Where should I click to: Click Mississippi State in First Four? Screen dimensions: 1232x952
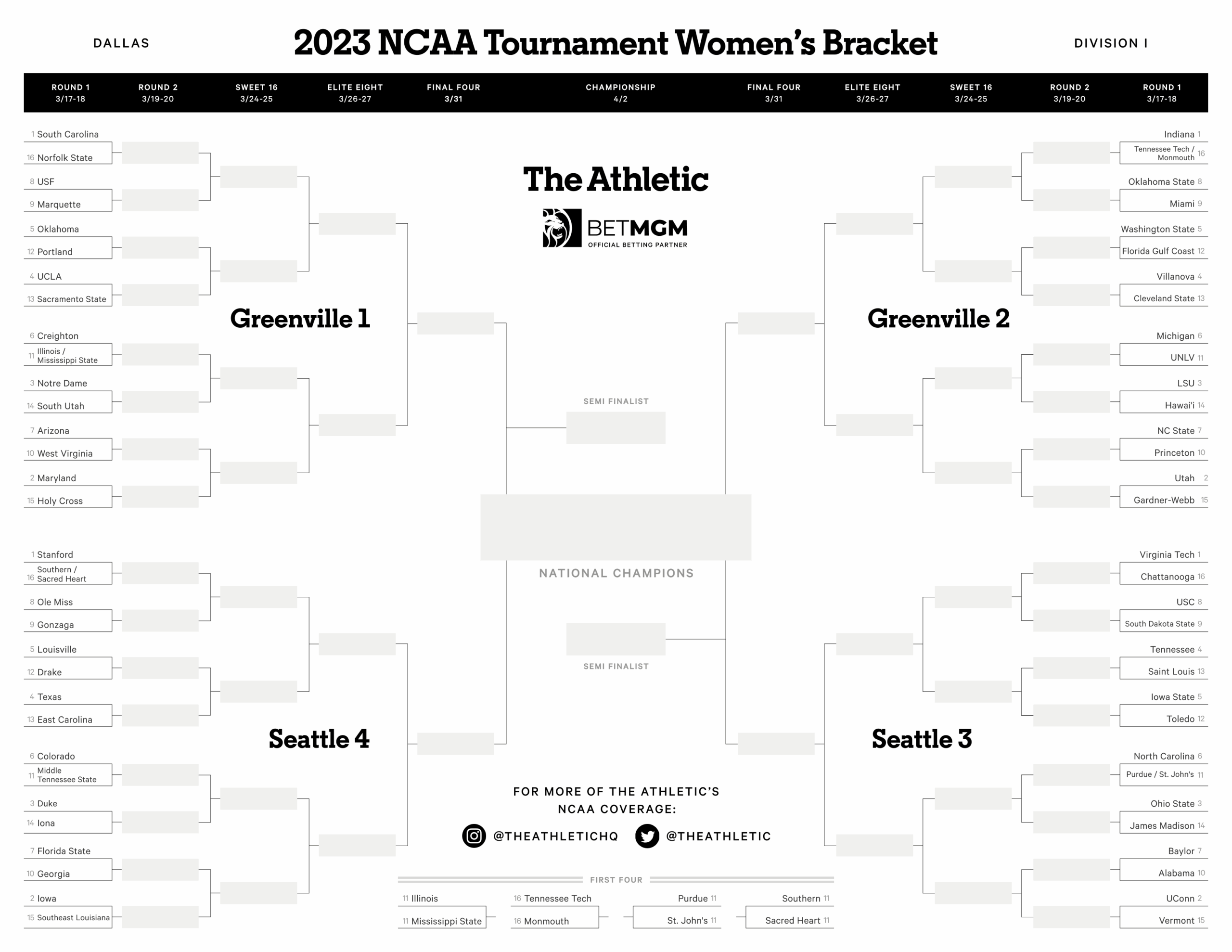tap(446, 921)
